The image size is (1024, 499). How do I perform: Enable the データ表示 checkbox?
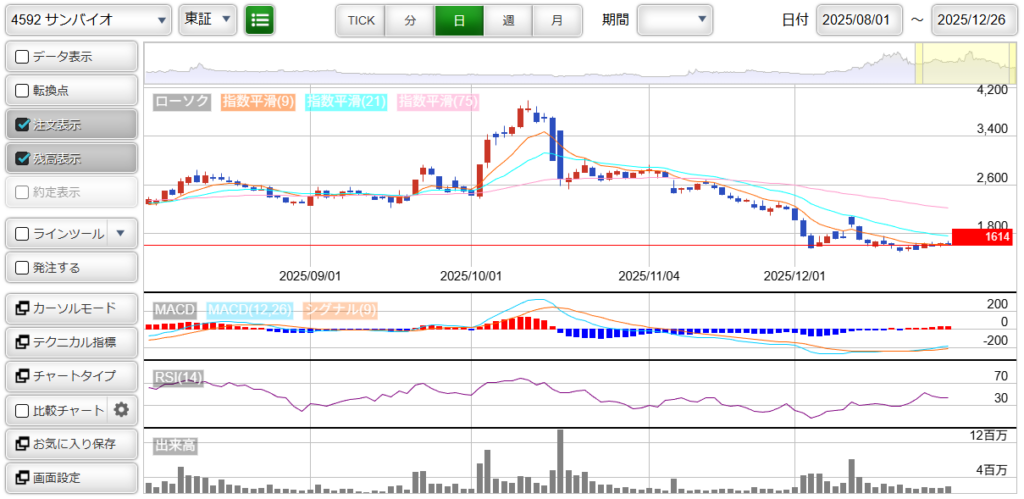pyautogui.click(x=23, y=57)
